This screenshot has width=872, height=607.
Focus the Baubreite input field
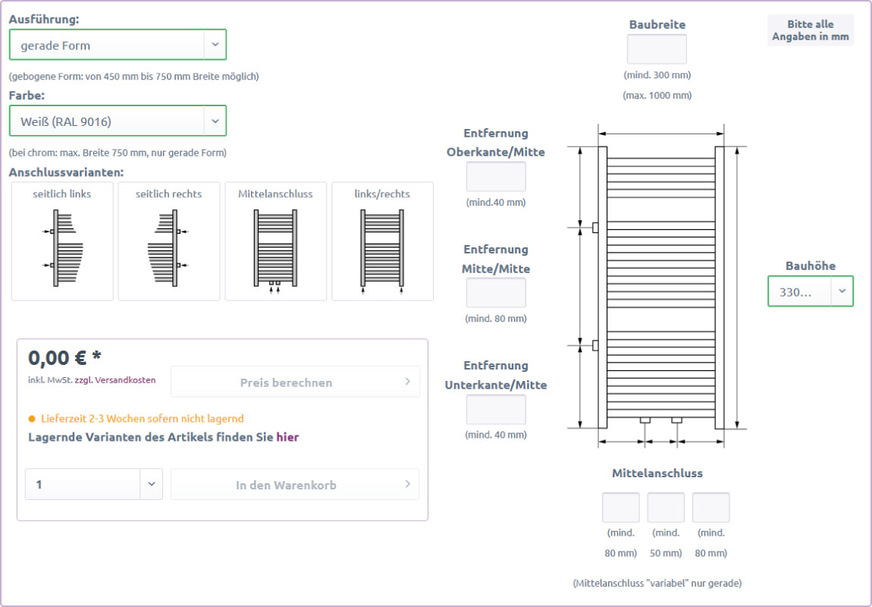point(656,49)
